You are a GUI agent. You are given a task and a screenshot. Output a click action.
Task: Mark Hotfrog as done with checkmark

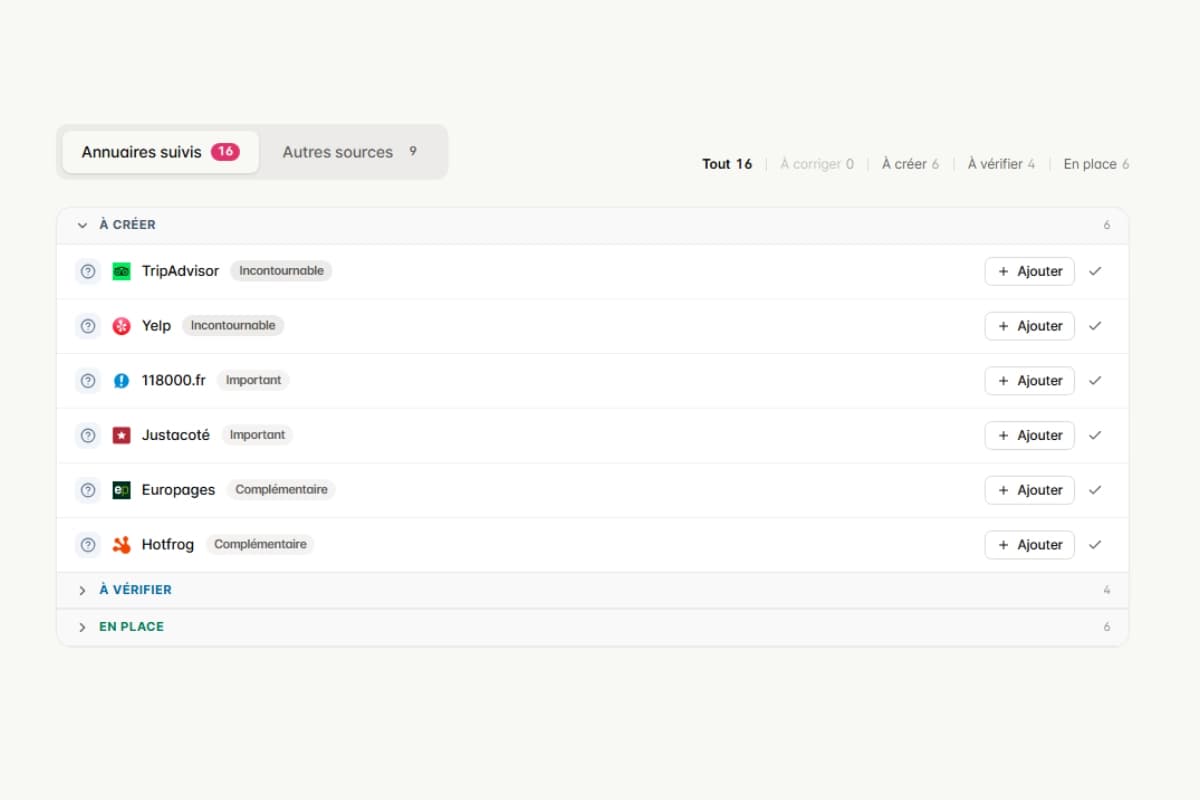coord(1095,545)
